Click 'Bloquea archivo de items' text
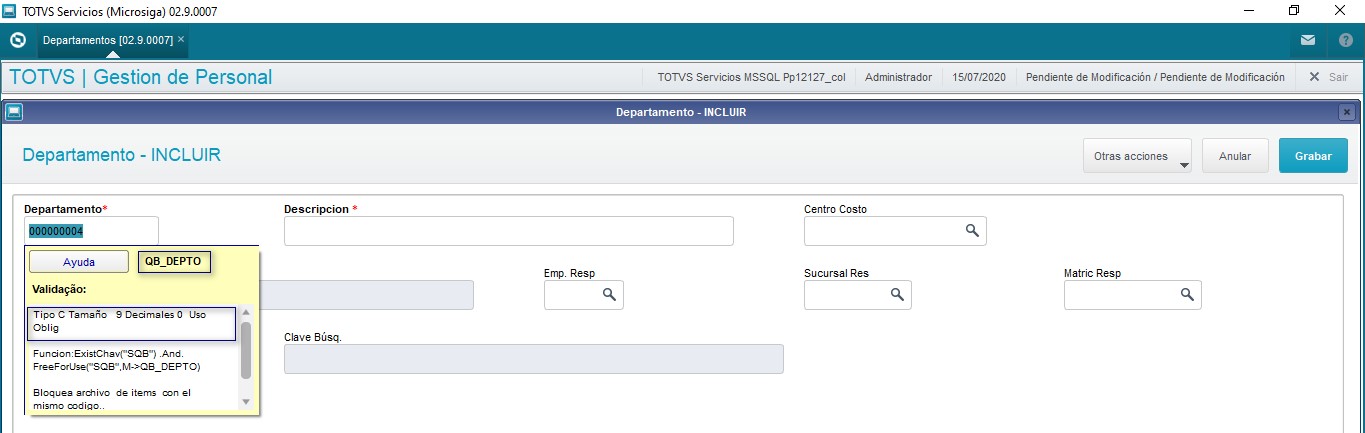 [x=112, y=399]
